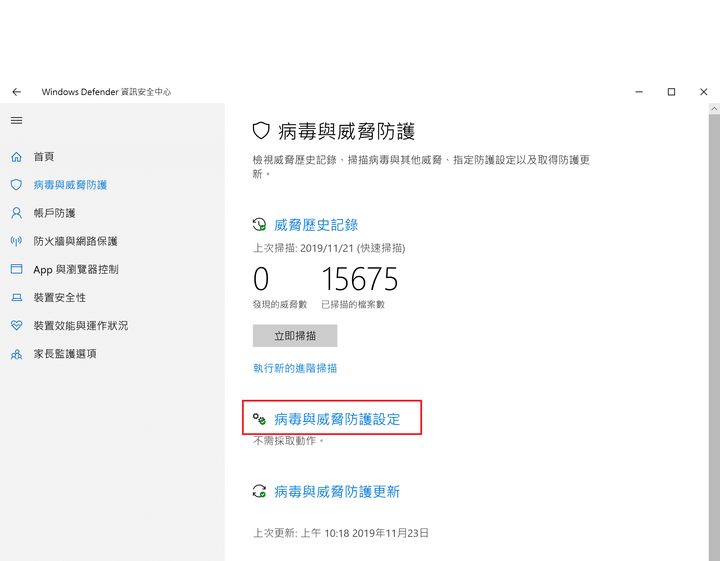Viewport: 720px width, 561px height.
Task: Click the home icon in sidebar
Action: 16,157
